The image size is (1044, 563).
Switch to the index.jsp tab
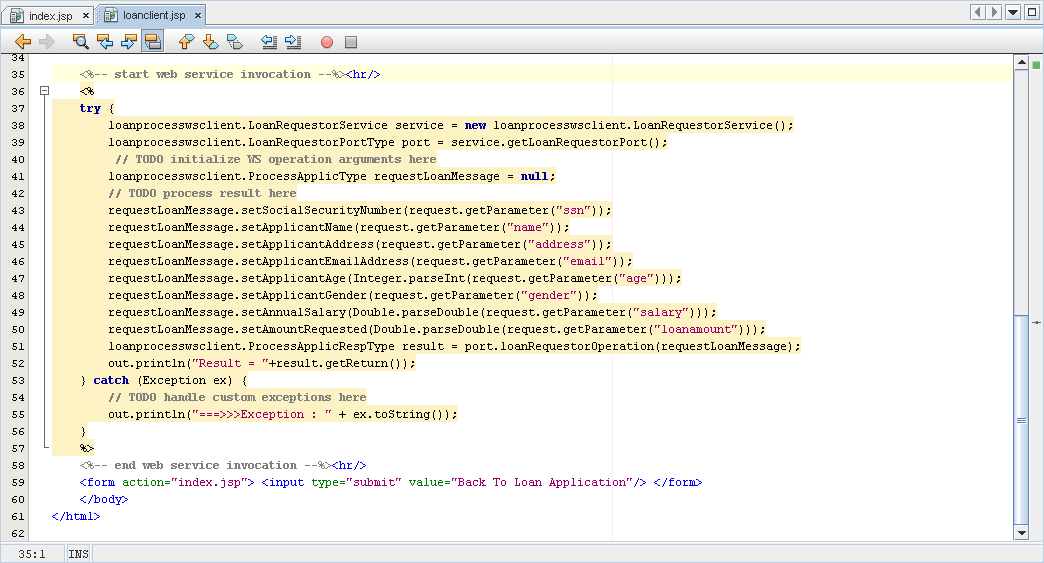tap(51, 15)
